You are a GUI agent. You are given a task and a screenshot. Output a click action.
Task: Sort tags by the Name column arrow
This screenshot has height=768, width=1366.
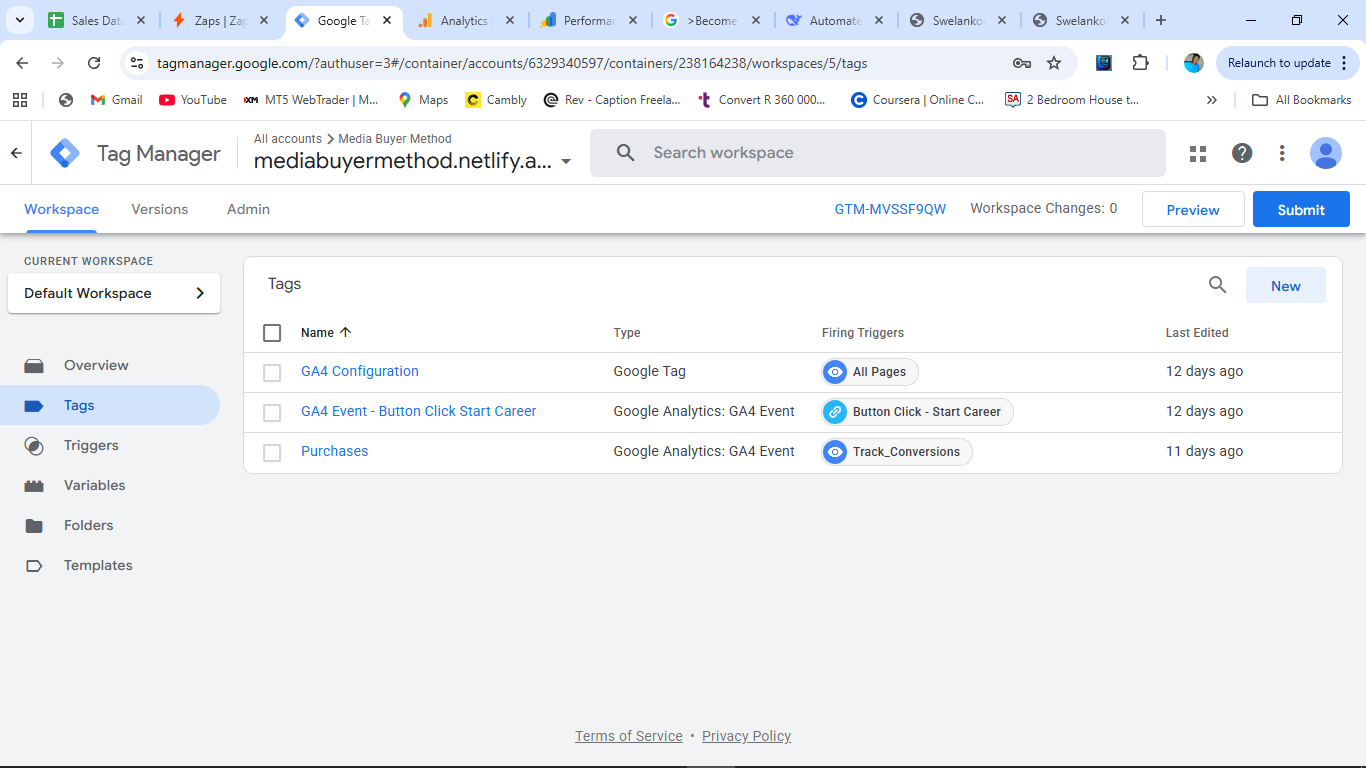(x=346, y=332)
